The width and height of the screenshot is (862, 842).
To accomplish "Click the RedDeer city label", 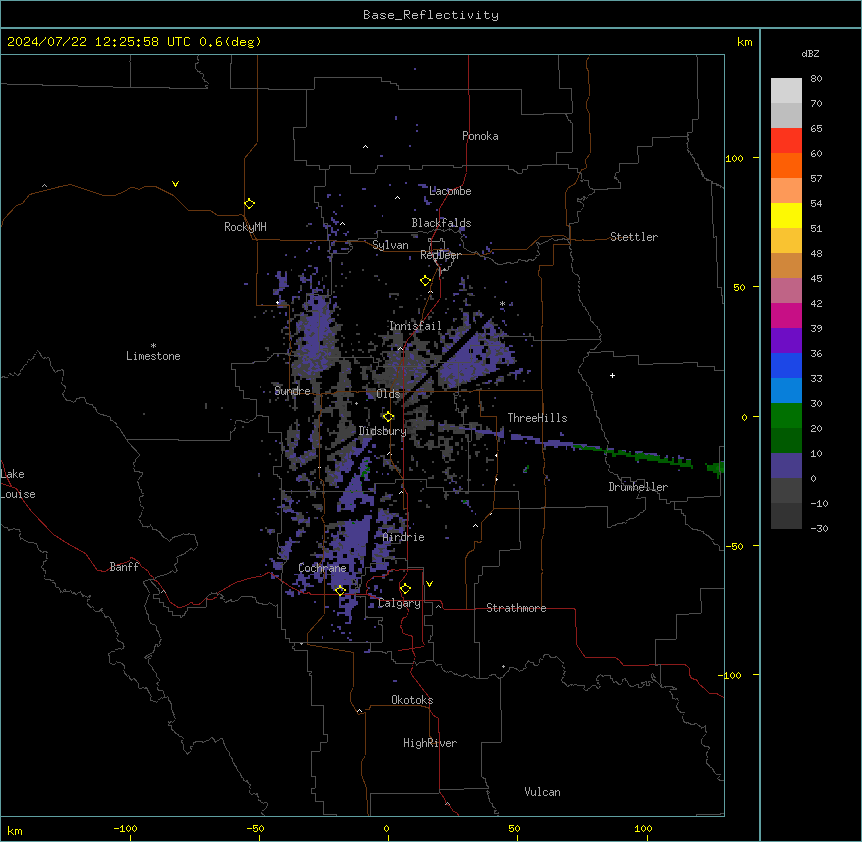I will tap(440, 255).
